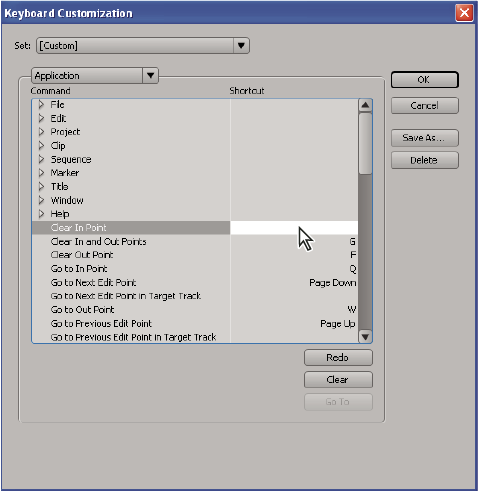The height and width of the screenshot is (492, 478).
Task: Click the scroll down arrow of command list
Action: pyautogui.click(x=365, y=337)
